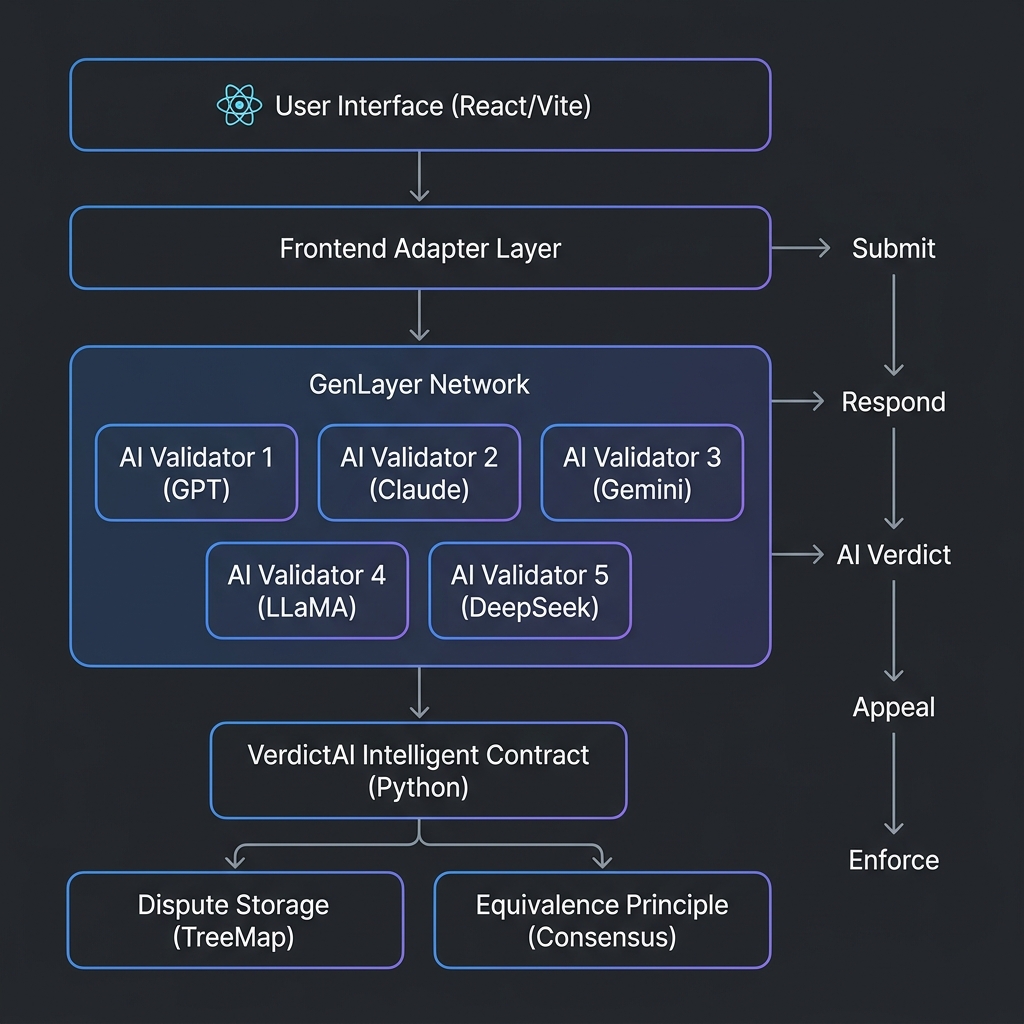Open the Dispute Storage (TreeMap) box
1024x1024 pixels.
click(x=235, y=920)
